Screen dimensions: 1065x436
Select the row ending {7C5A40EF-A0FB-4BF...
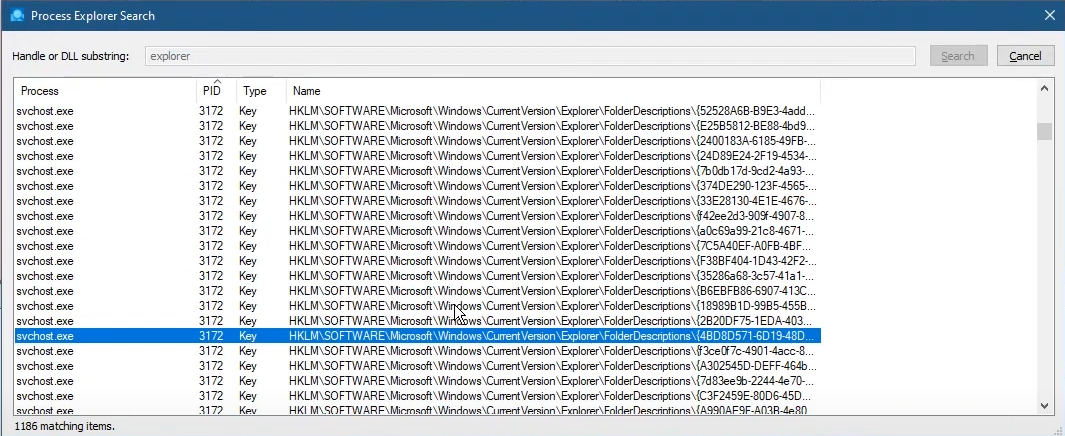coord(418,246)
